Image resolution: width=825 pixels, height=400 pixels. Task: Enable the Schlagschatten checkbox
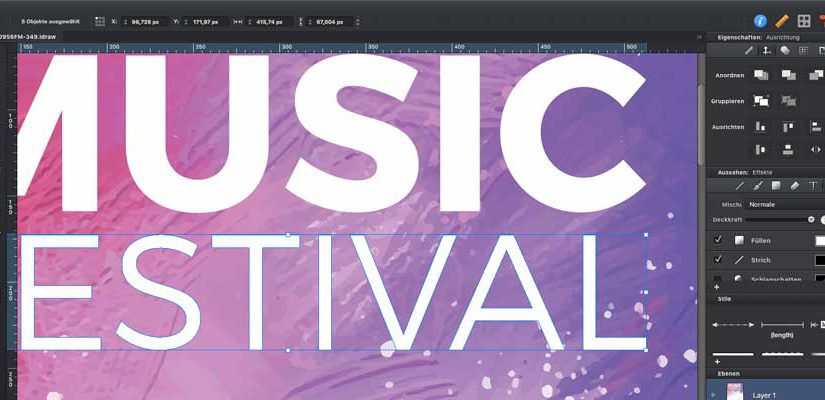click(718, 279)
